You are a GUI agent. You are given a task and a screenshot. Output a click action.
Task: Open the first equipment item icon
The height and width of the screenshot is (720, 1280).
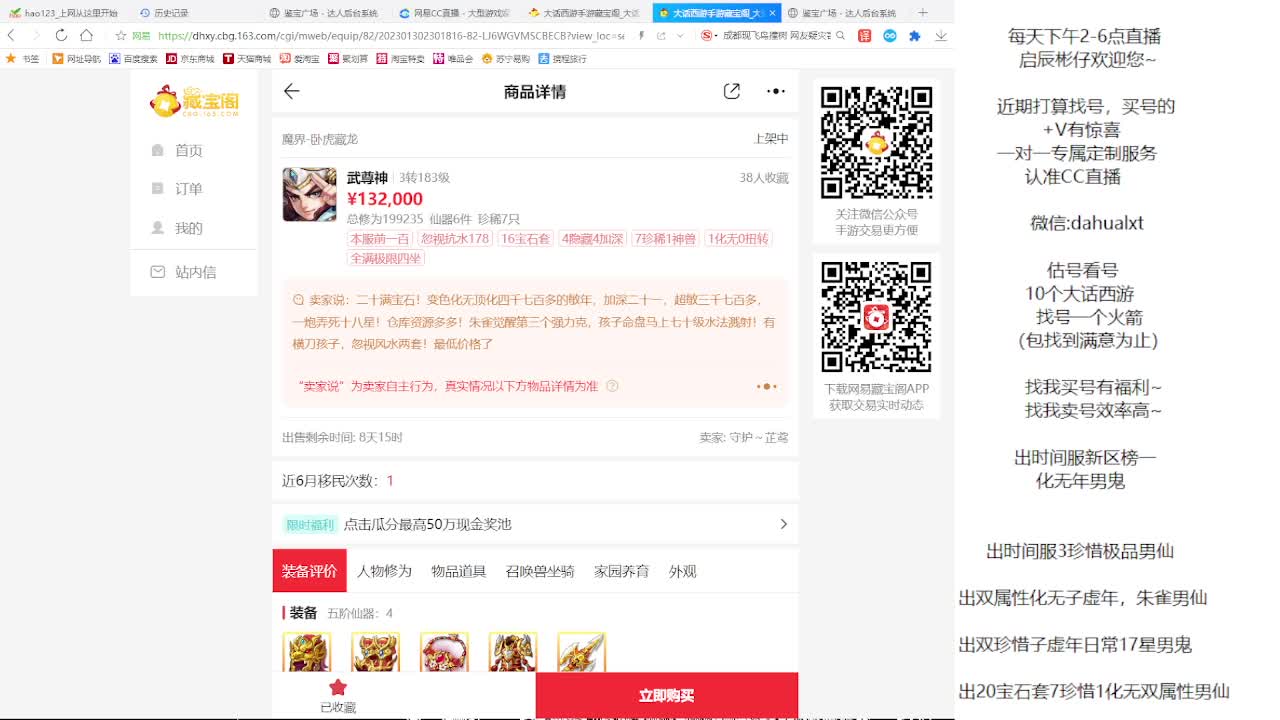coord(307,652)
